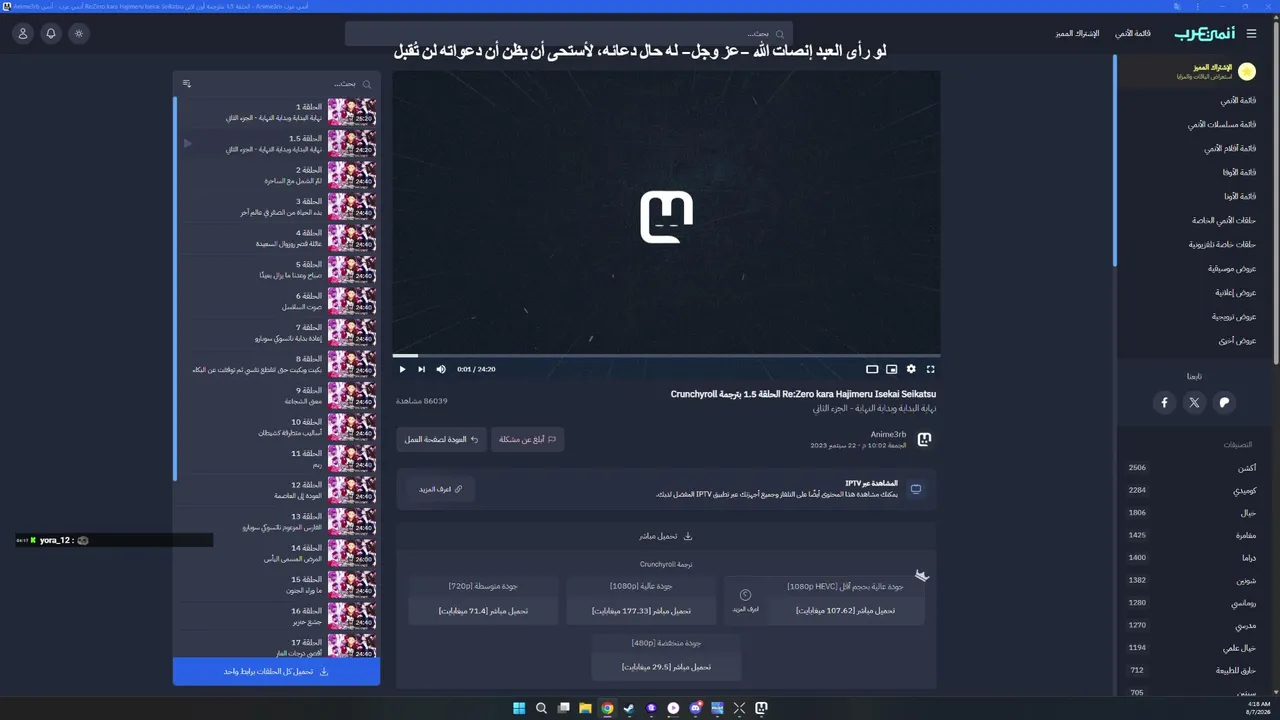Mute the video player volume

click(441, 369)
